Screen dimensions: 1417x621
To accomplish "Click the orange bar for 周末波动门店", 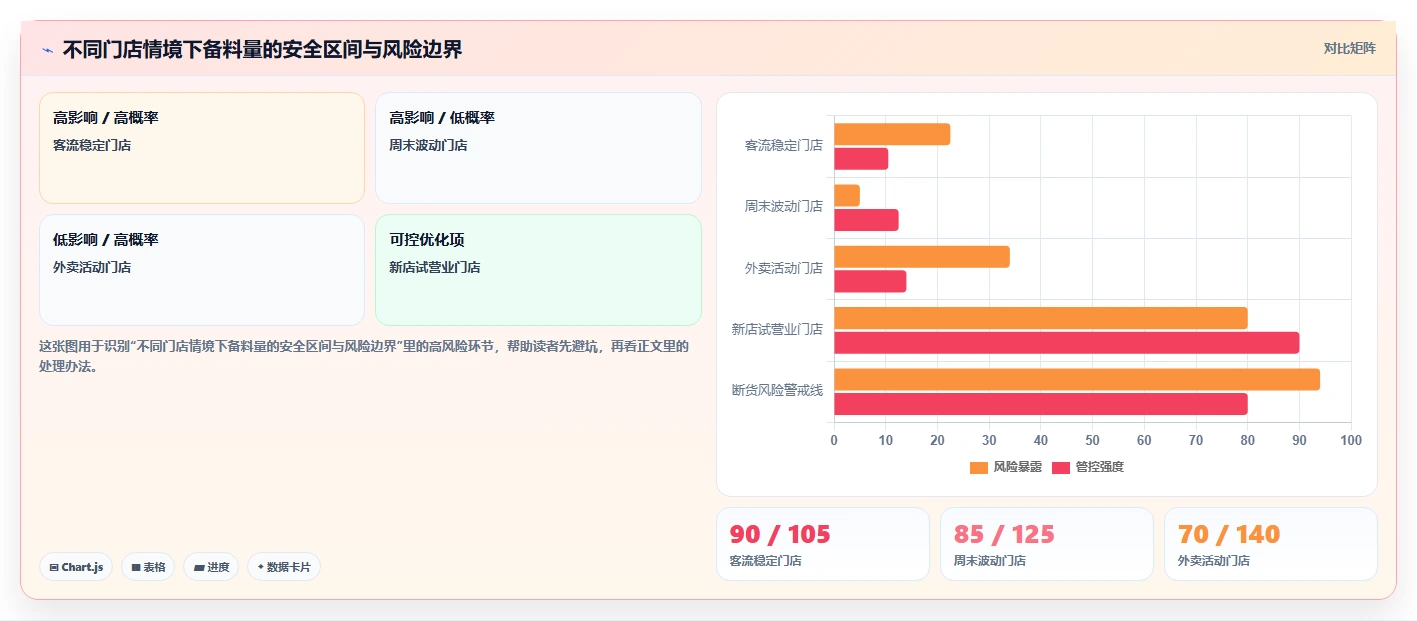I will pos(847,195).
